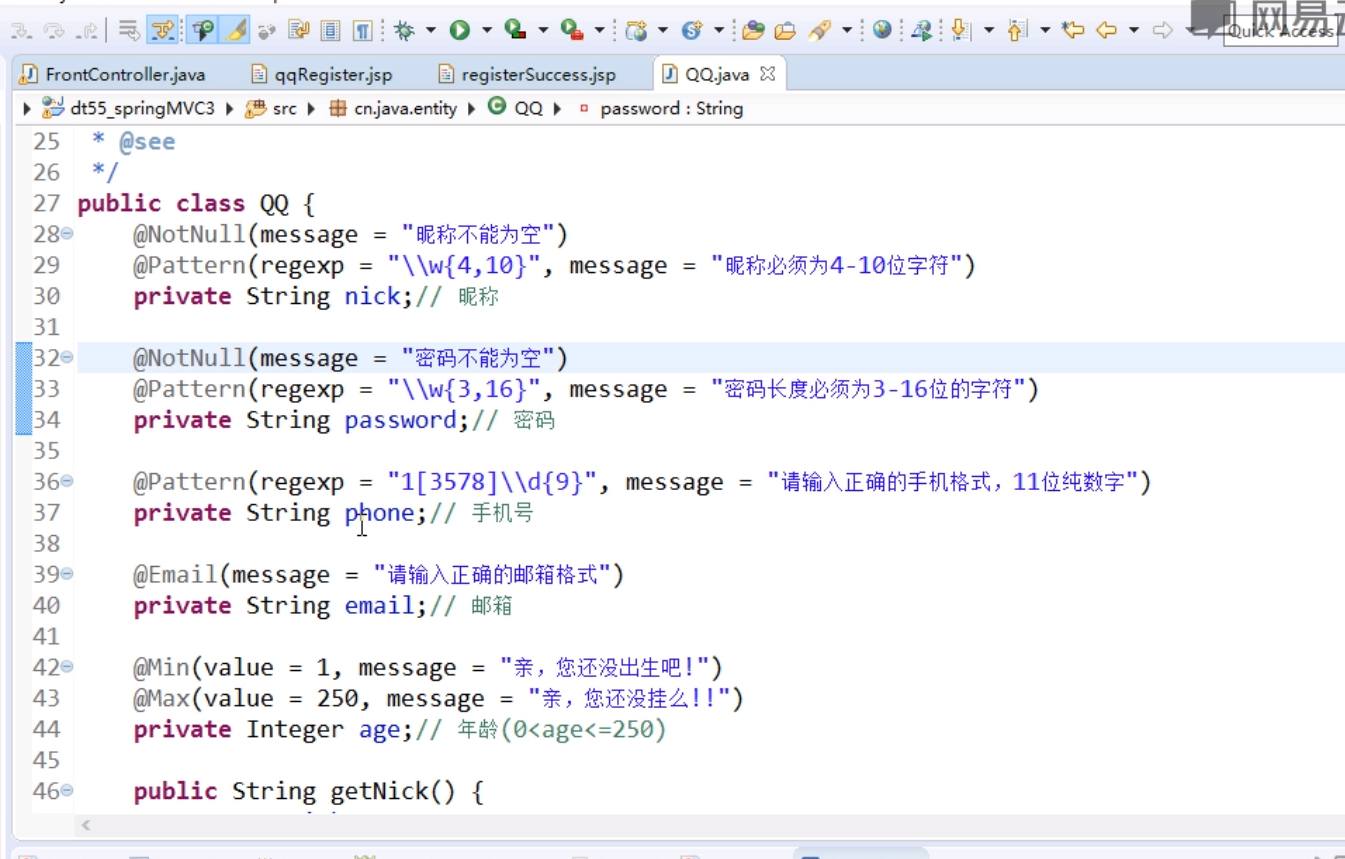Click the Quick Access search field
The width and height of the screenshot is (1345, 859).
1281,31
